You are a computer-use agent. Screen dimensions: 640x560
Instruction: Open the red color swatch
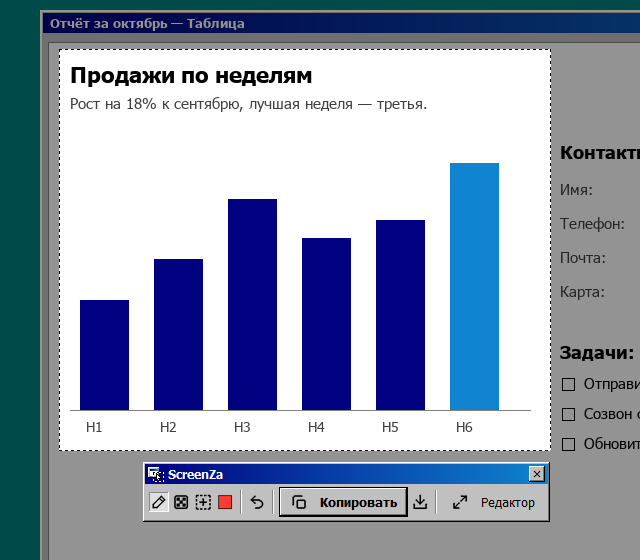coord(225,502)
